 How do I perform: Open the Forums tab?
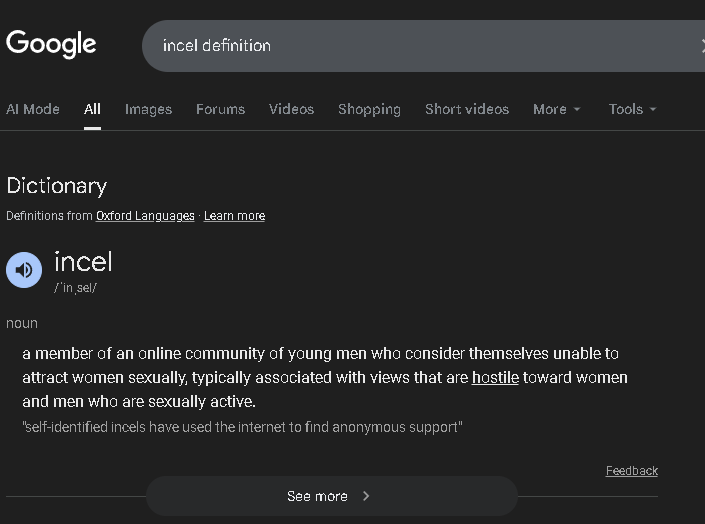[220, 109]
